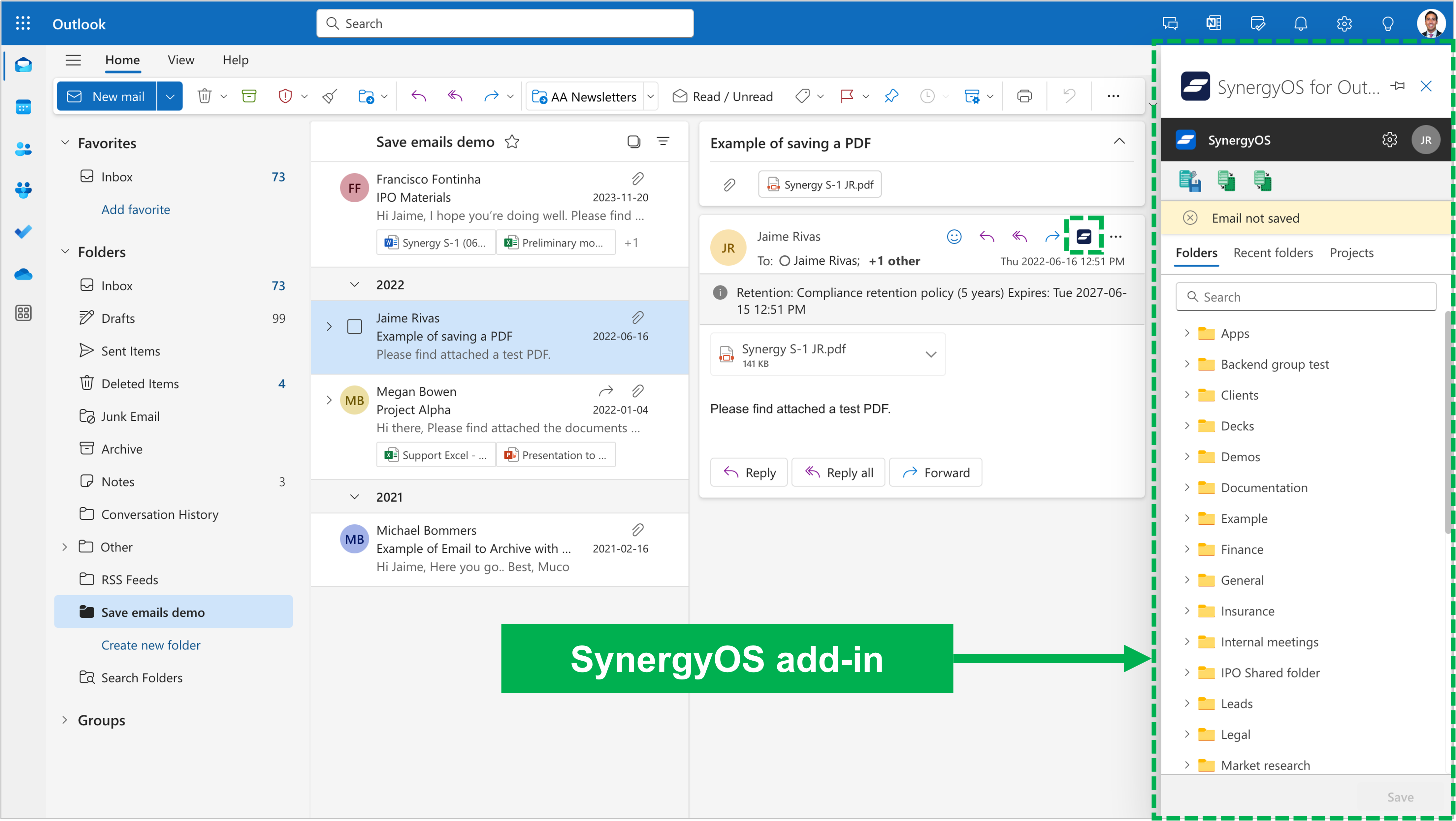Select the Sent Items folder
Screen dimensions: 1456x821
pos(174,350)
